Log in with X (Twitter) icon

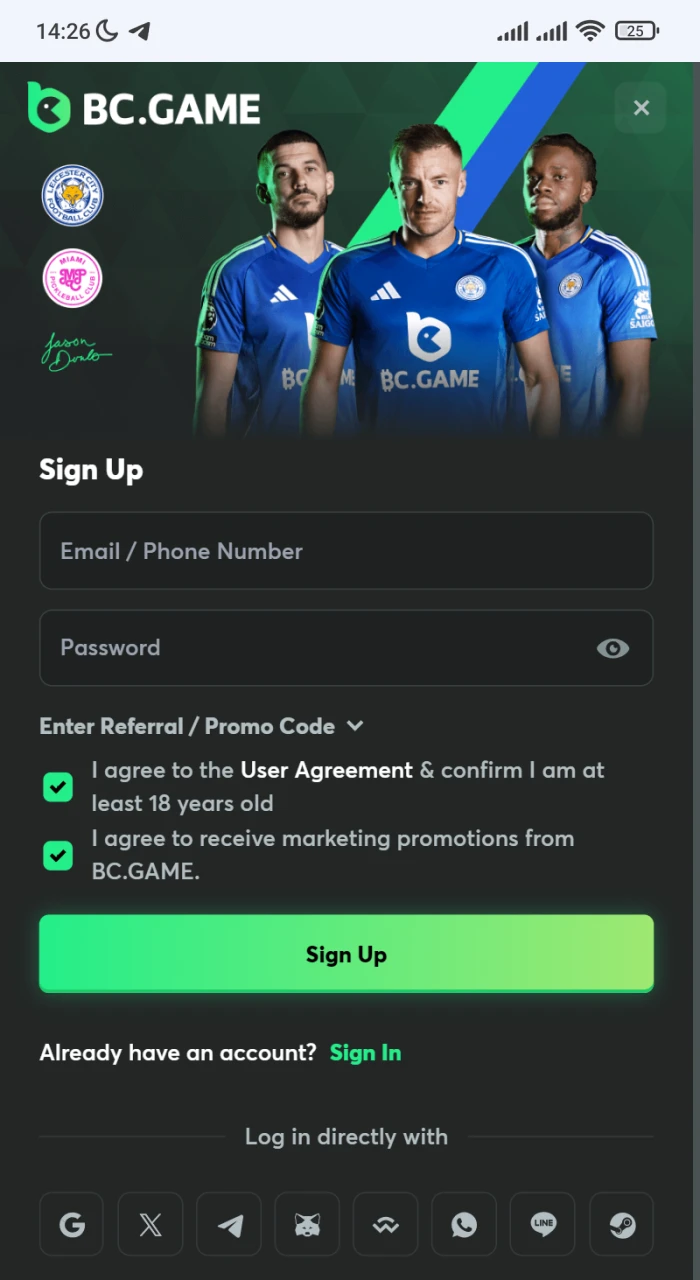(x=150, y=1224)
